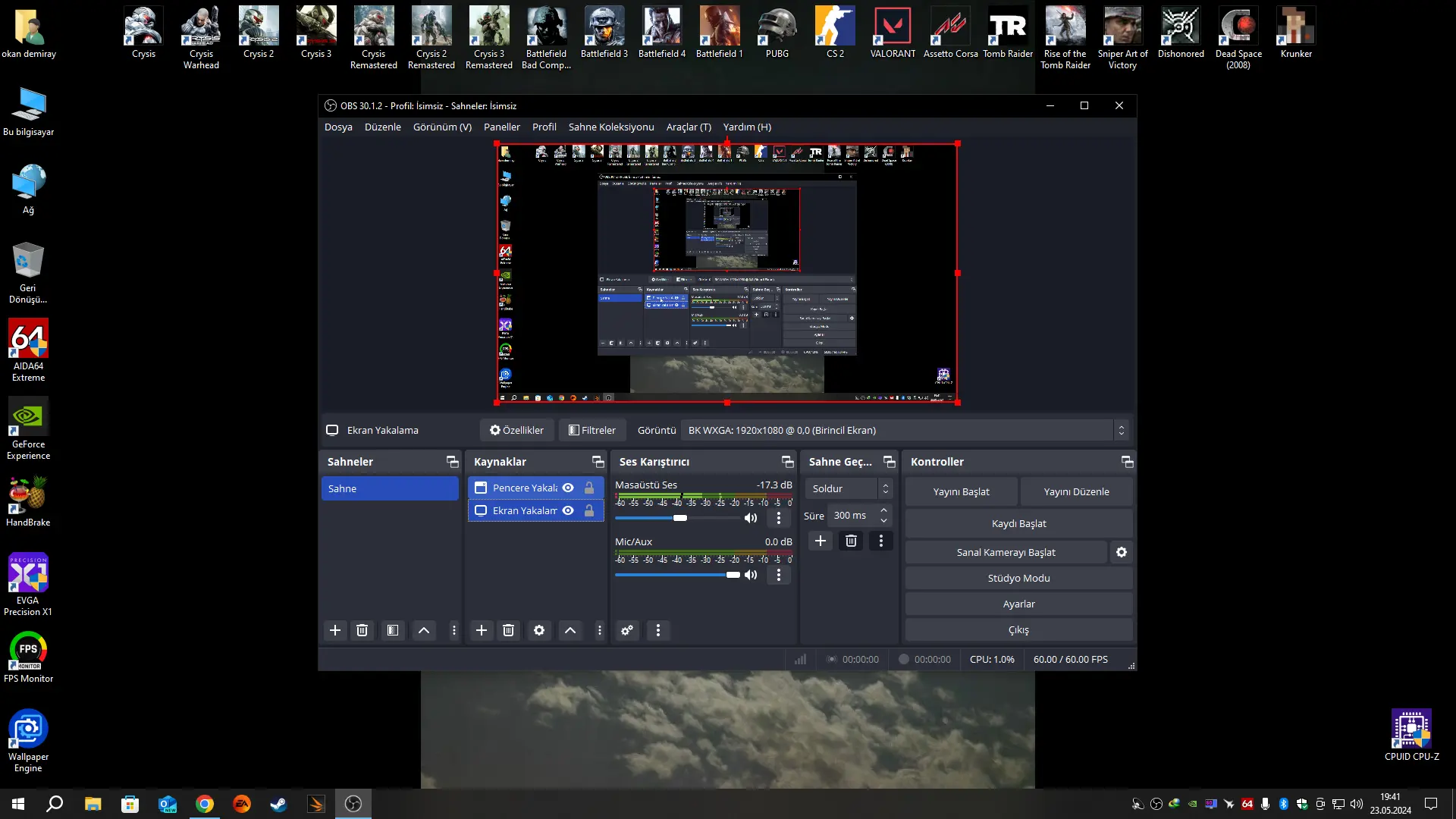1456x819 pixels.
Task: Open Paneller menu
Action: [x=502, y=127]
